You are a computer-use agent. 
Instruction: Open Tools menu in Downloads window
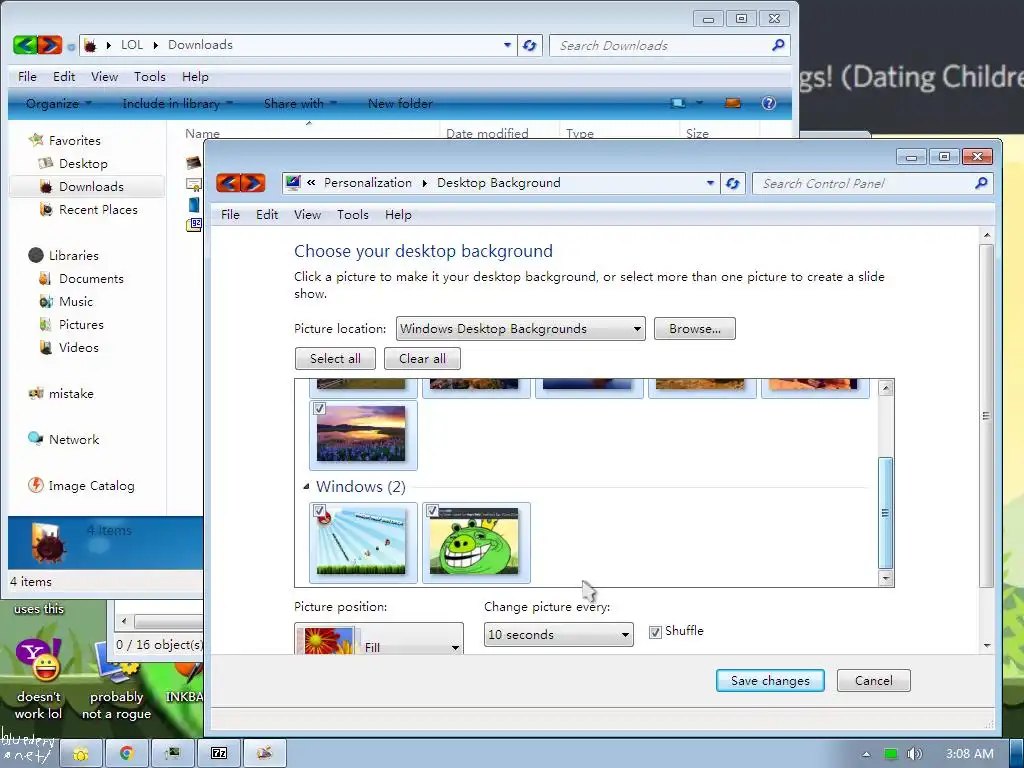tap(150, 77)
